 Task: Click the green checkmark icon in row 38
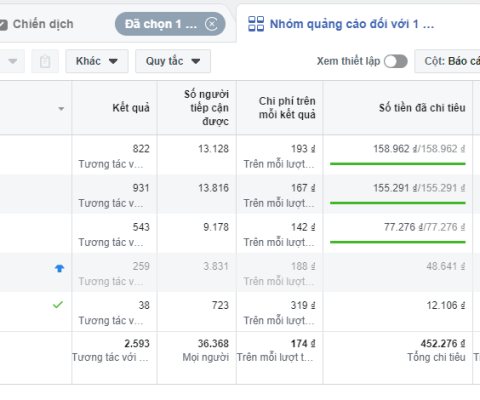(58, 304)
